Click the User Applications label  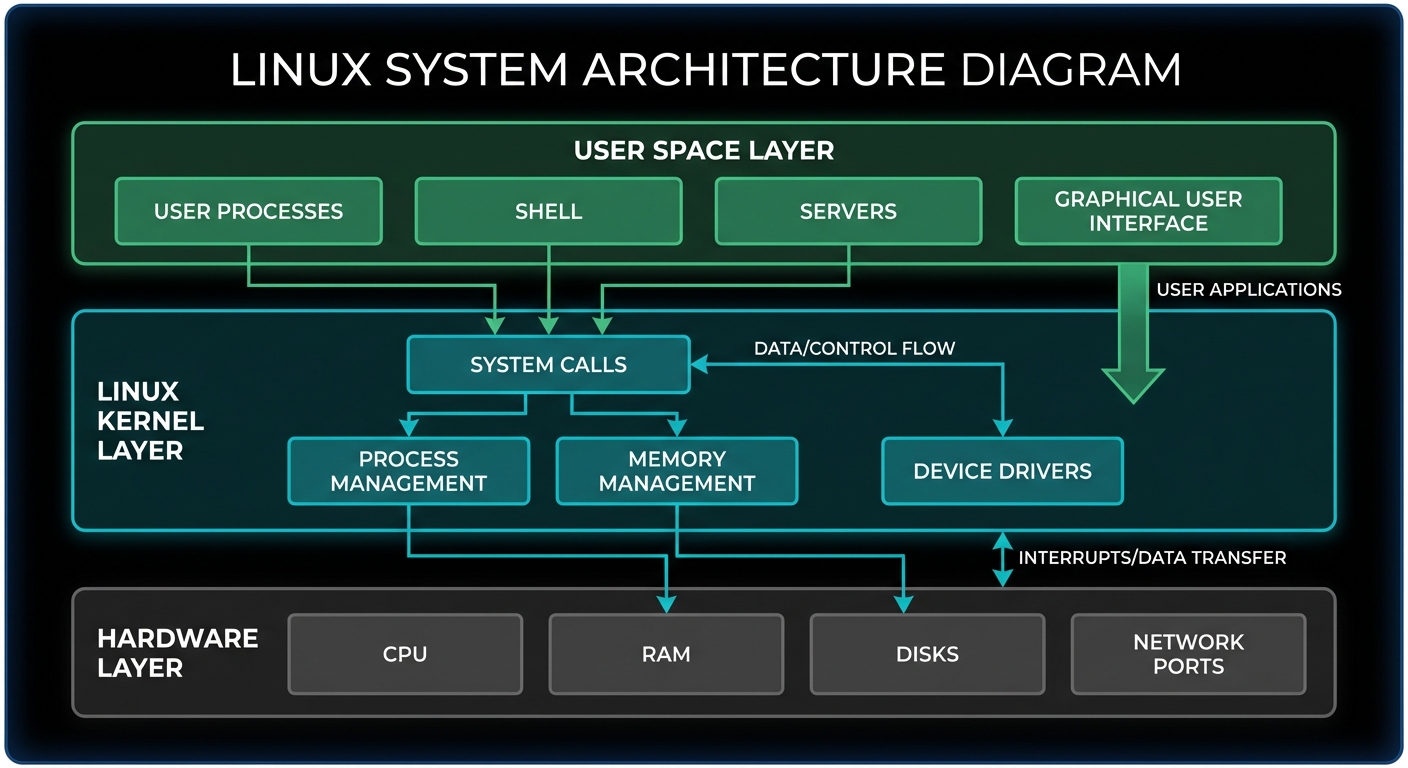pyautogui.click(x=1249, y=289)
